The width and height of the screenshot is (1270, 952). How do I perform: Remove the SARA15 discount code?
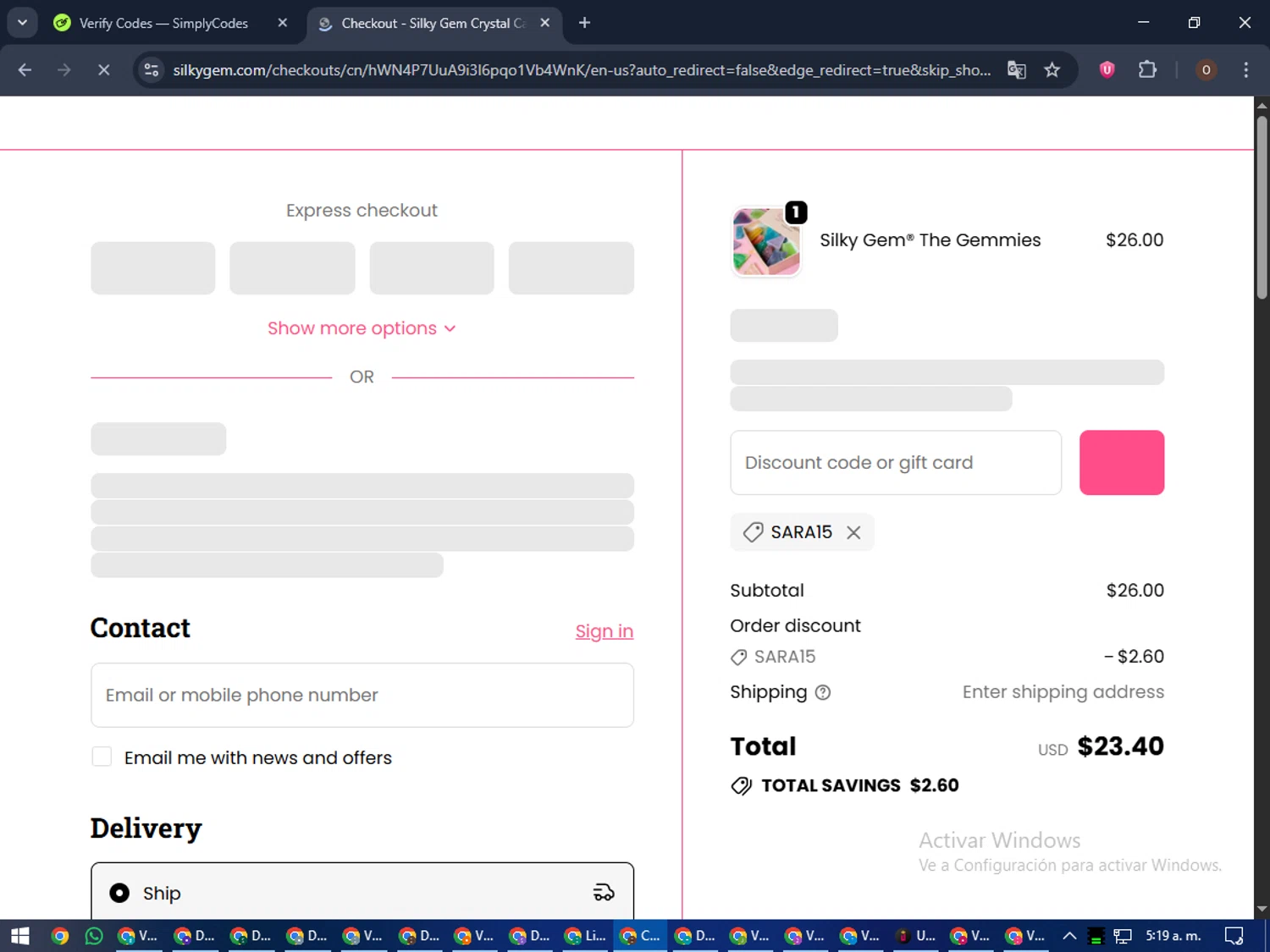[x=853, y=532]
